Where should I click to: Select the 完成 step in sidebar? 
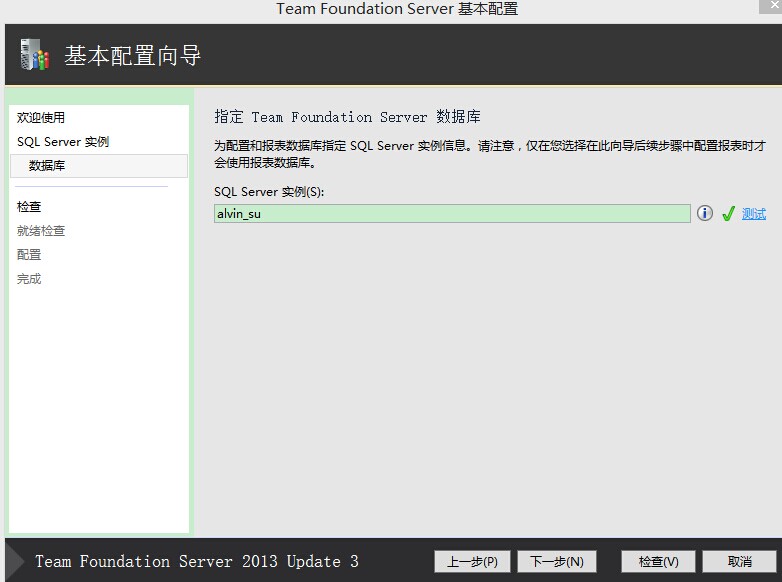pyautogui.click(x=29, y=279)
